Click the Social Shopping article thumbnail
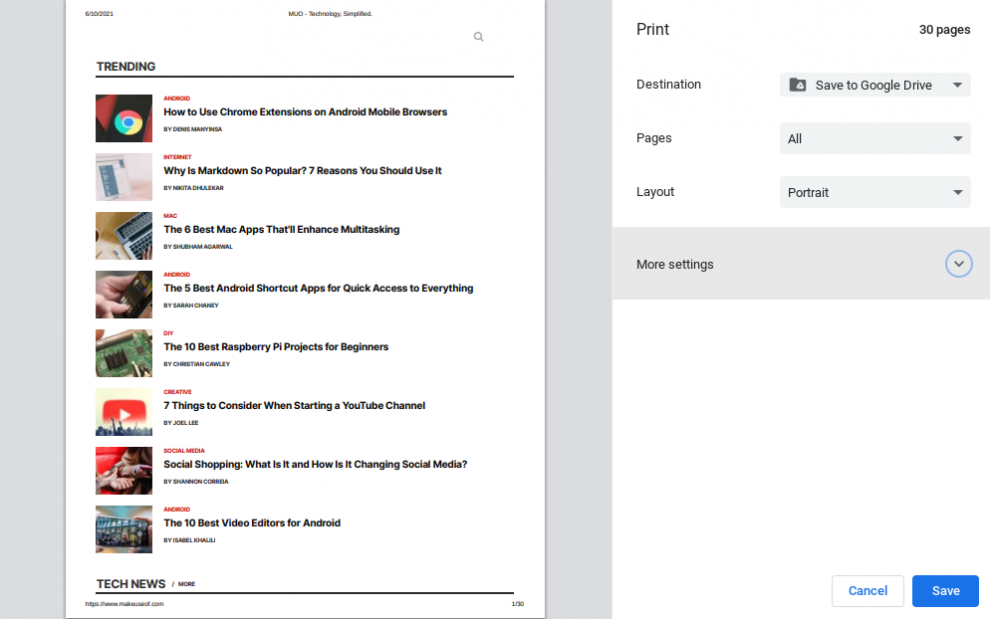This screenshot has width=990, height=619. tap(124, 471)
